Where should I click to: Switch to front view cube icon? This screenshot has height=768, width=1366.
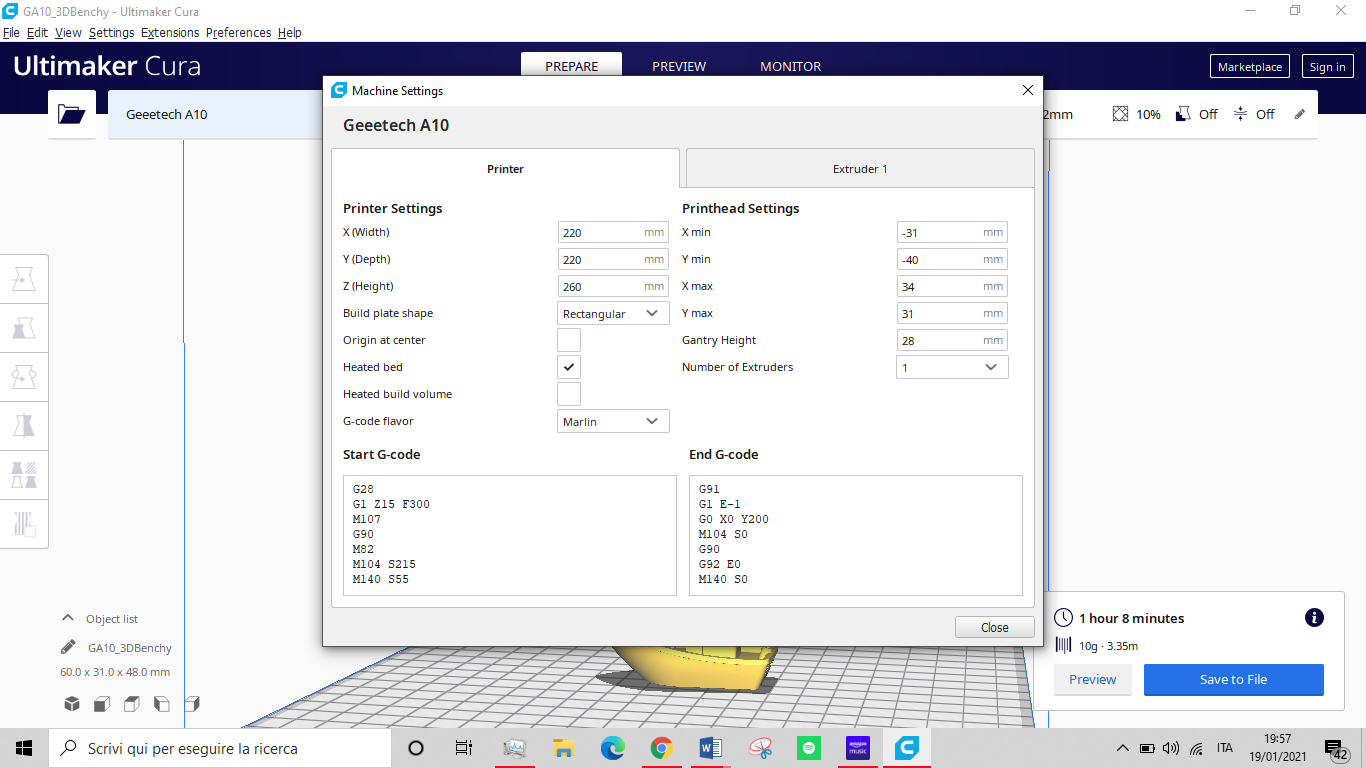102,704
